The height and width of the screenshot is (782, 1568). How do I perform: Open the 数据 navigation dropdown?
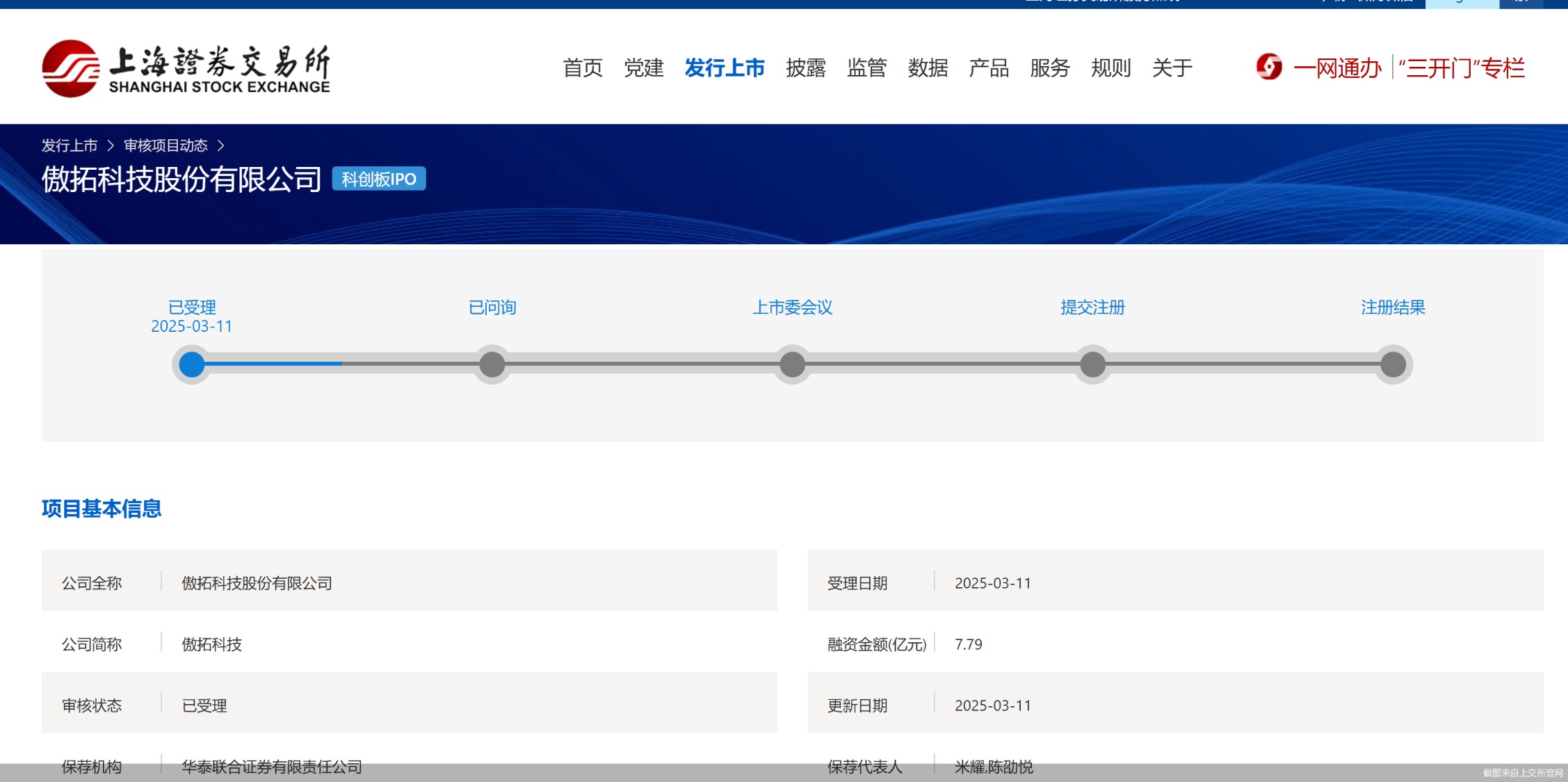point(928,67)
